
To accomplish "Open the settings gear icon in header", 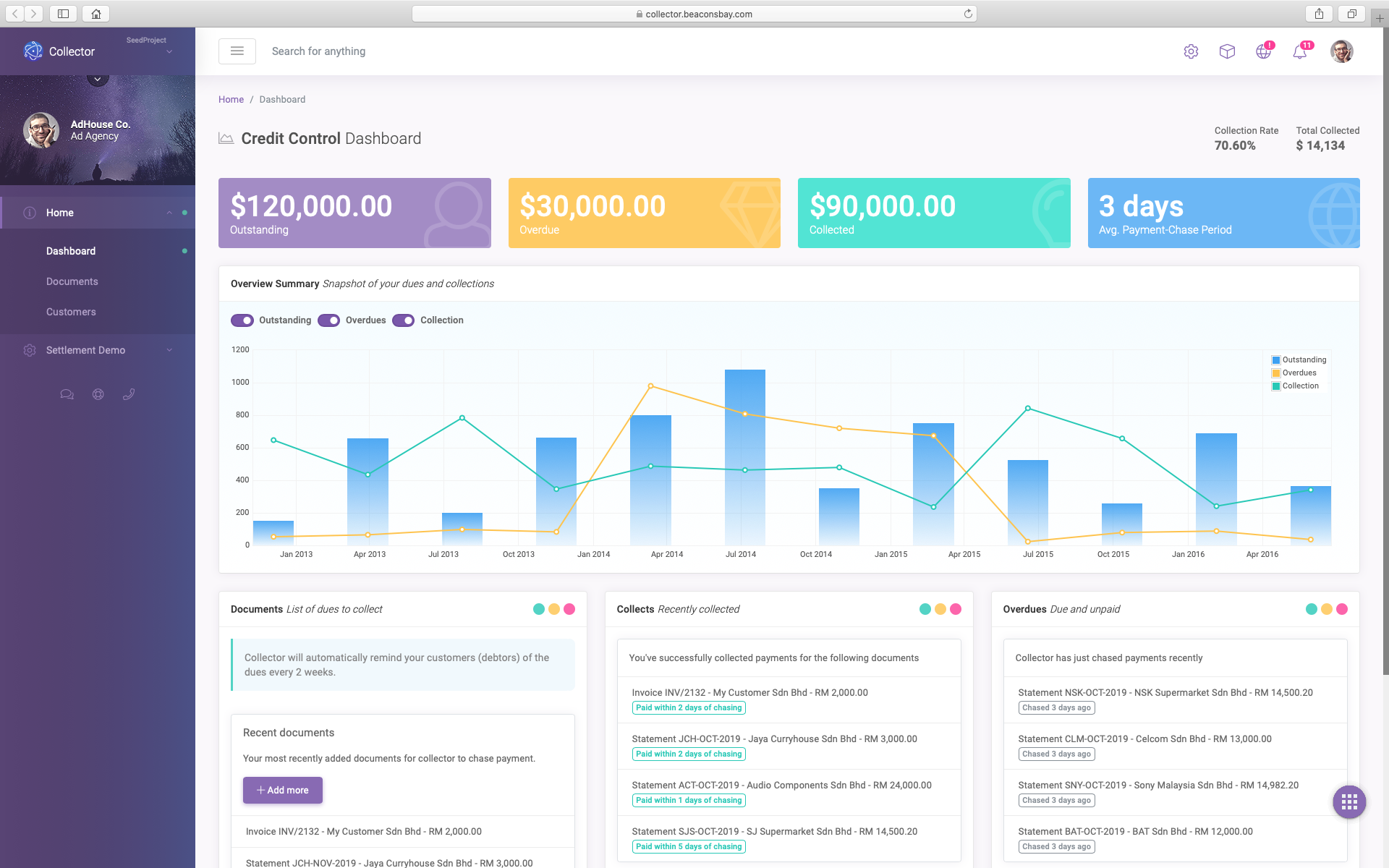I will pos(1191,51).
